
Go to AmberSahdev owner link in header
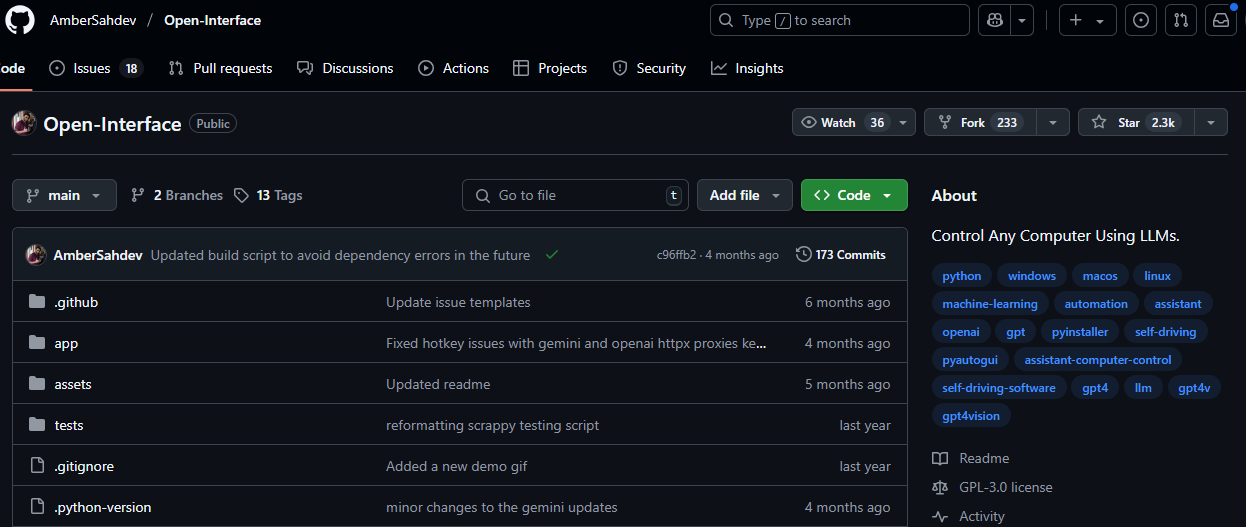(x=93, y=20)
